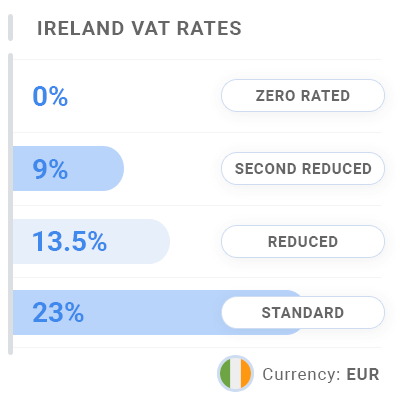400x400 pixels.
Task: Click the IRELAND VAT RATES heading
Action: coord(139,28)
